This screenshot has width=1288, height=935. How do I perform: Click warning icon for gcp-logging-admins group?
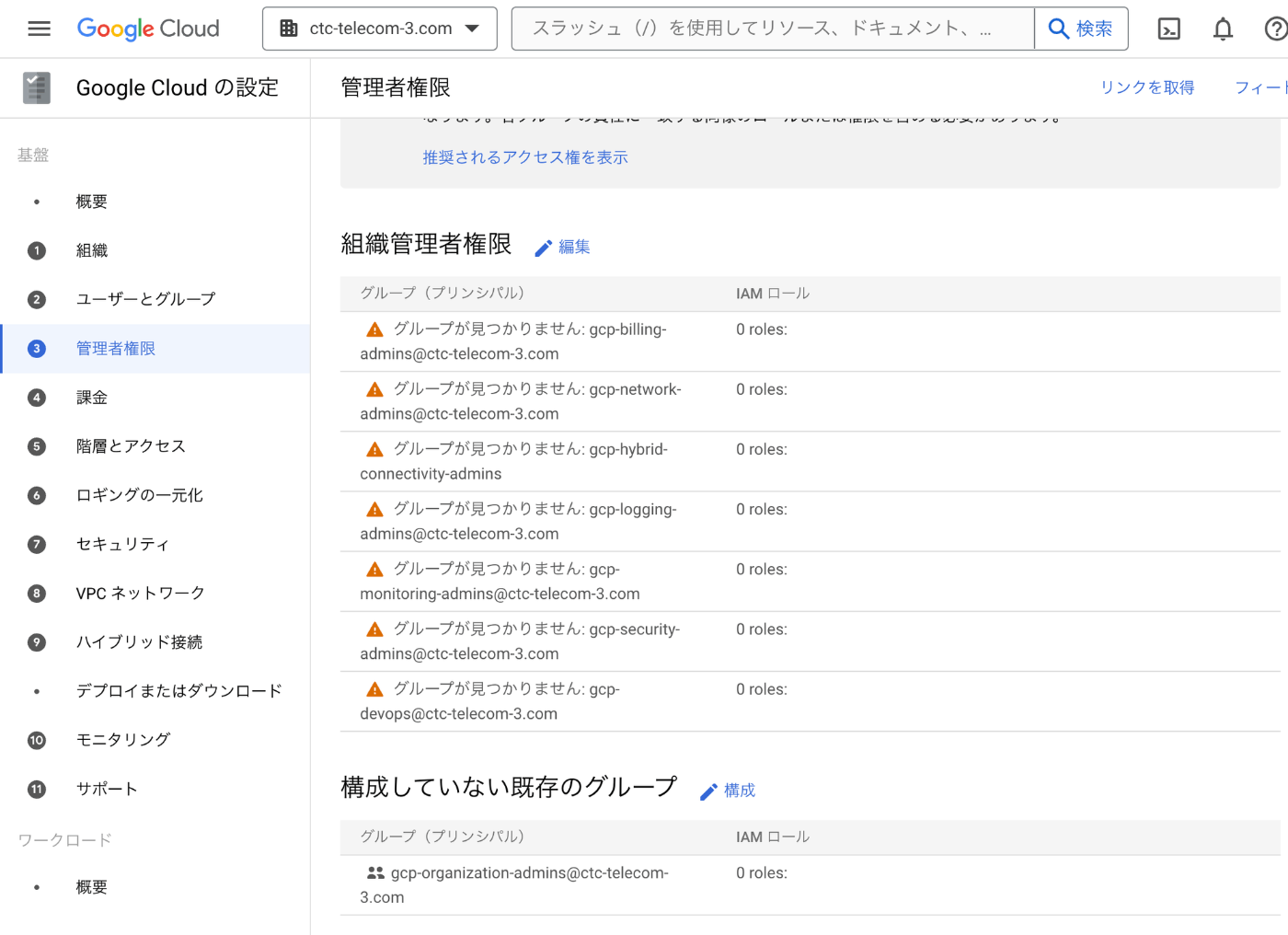[x=374, y=509]
